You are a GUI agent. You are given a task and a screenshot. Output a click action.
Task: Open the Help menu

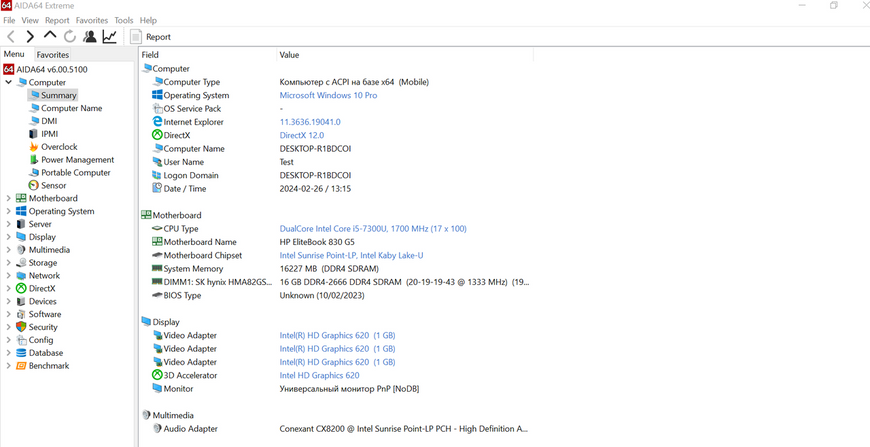click(148, 20)
